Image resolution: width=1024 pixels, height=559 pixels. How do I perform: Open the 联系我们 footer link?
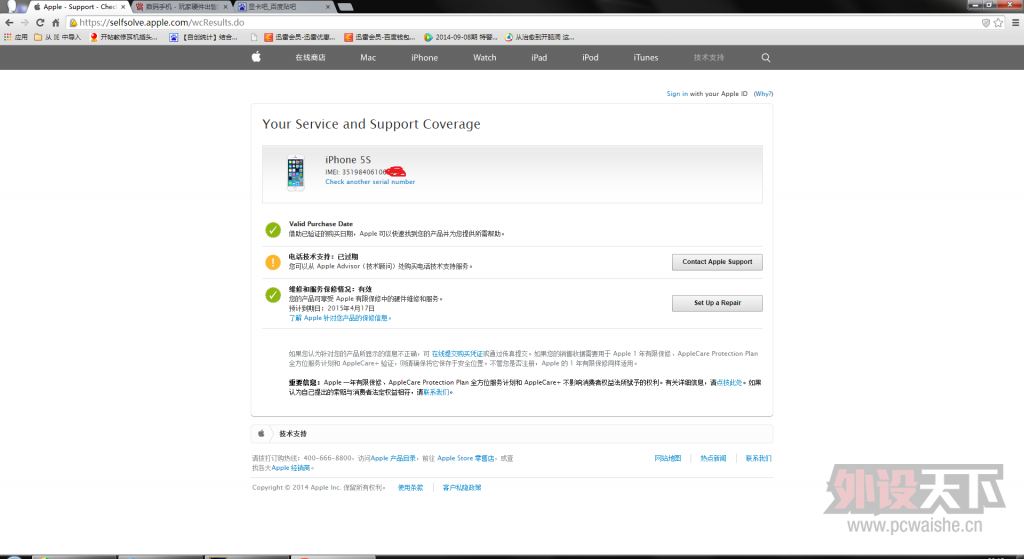pos(758,458)
